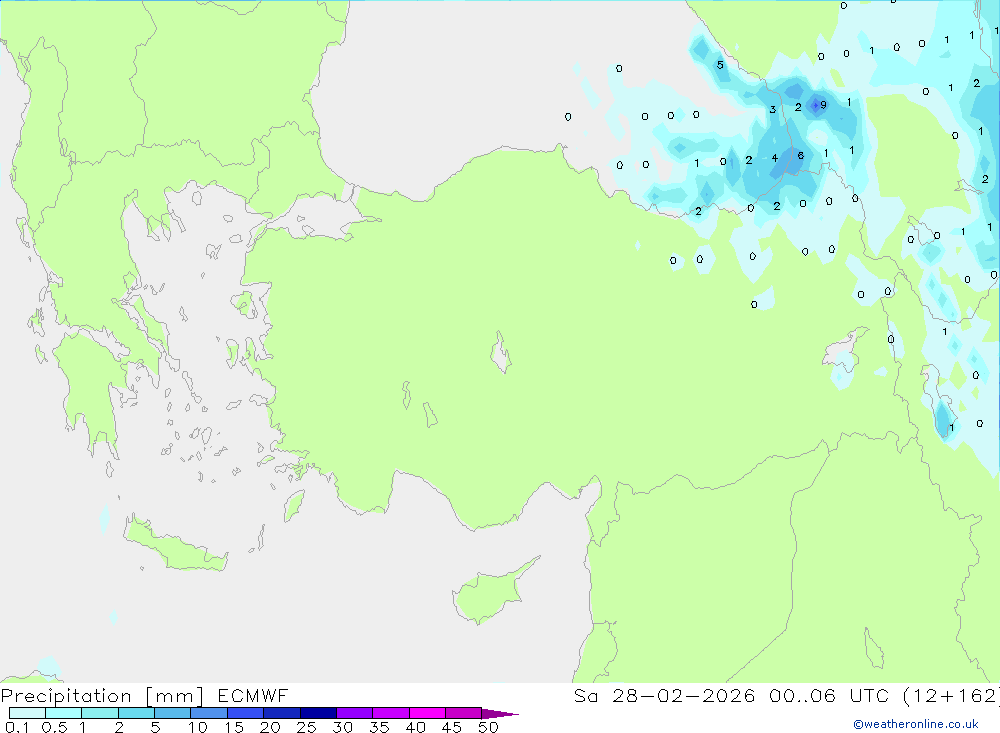Click the precipitation value '3' on the map

773,109
